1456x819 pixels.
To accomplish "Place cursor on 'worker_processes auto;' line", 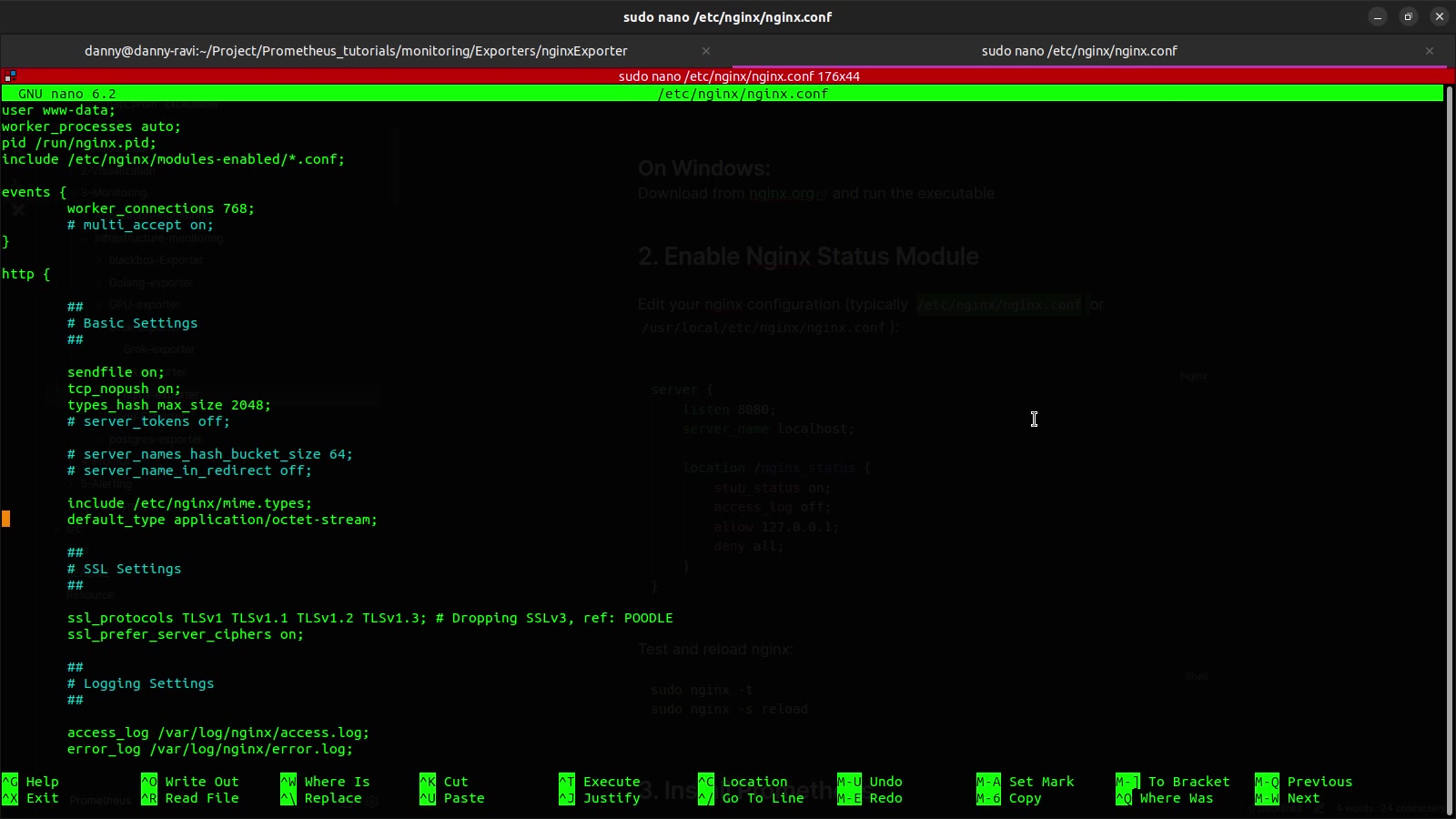I will point(92,126).
